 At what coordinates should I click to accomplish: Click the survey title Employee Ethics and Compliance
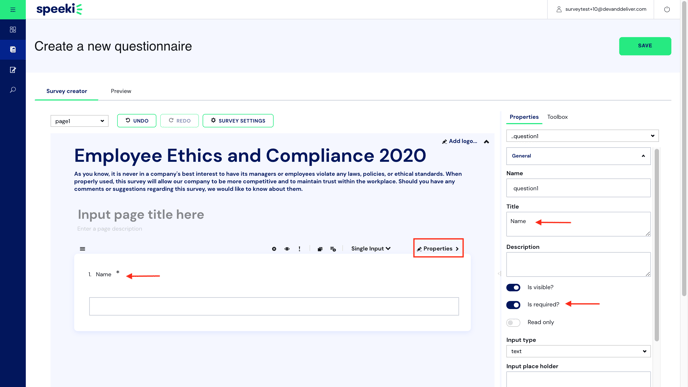point(250,156)
